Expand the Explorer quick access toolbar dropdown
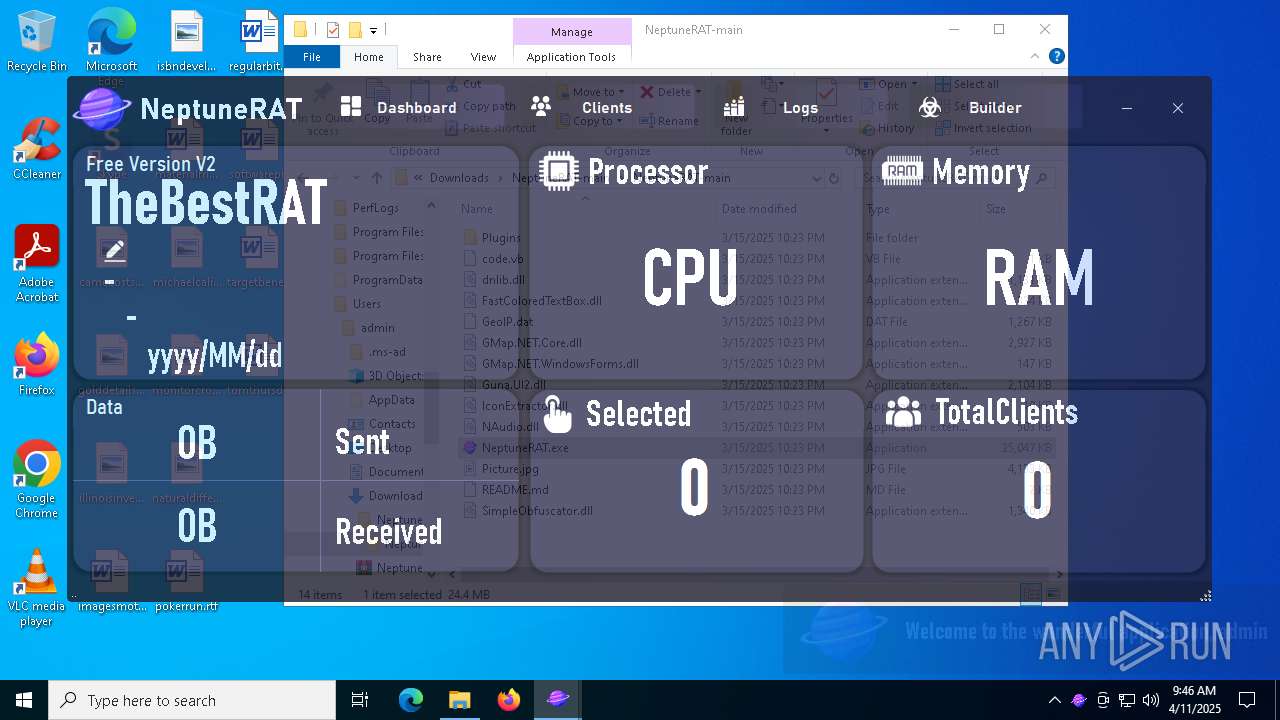Viewport: 1280px width, 720px height. 373,30
